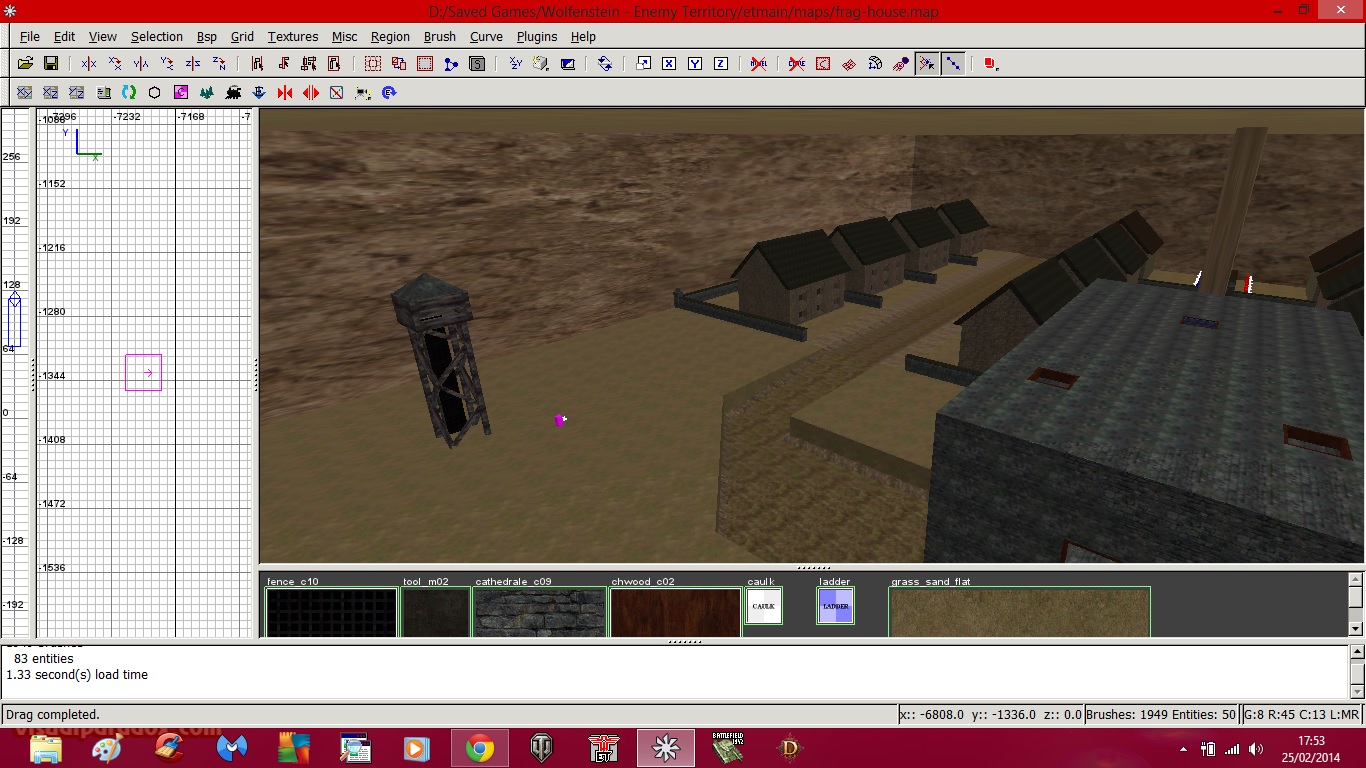The height and width of the screenshot is (768, 1366).
Task: Toggle the crossed-out model filter button
Action: (759, 64)
